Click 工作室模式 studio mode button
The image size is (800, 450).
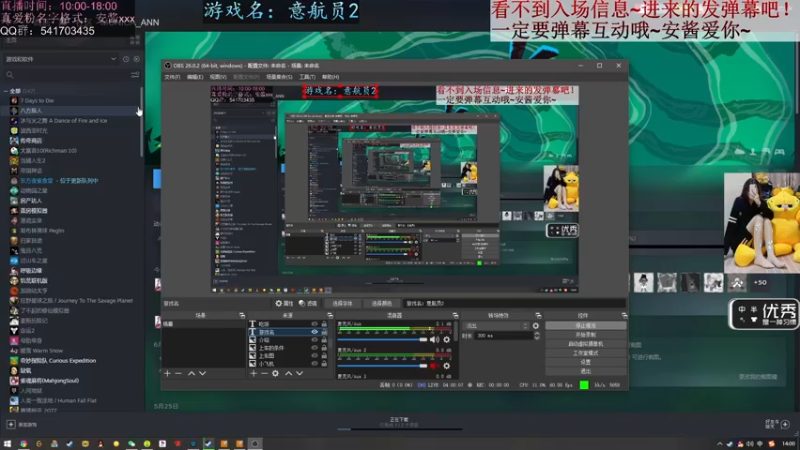(x=586, y=353)
